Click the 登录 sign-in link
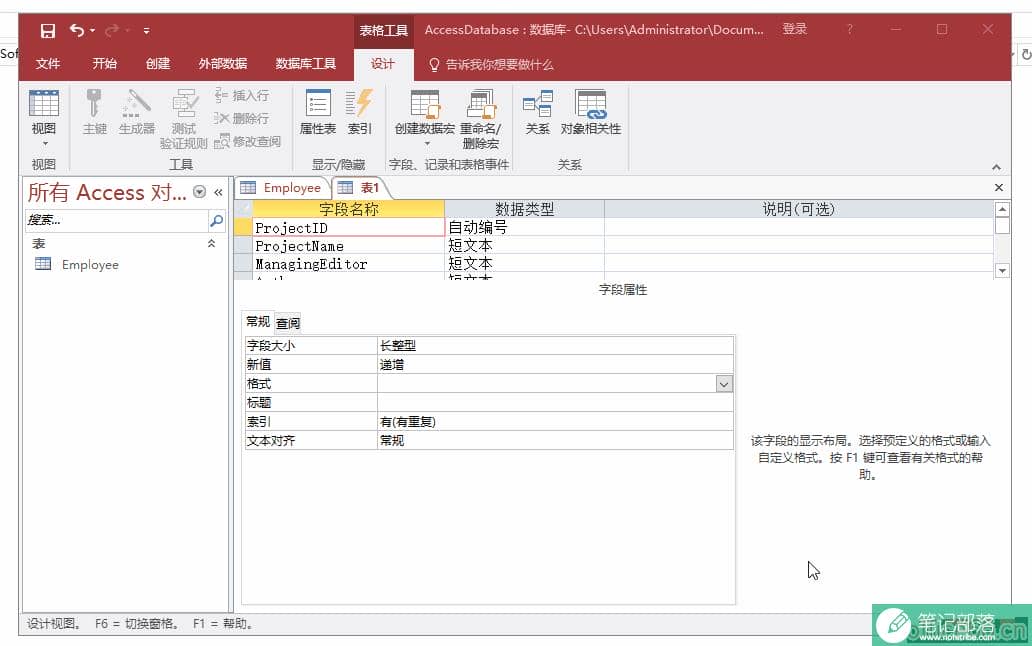 click(x=794, y=29)
